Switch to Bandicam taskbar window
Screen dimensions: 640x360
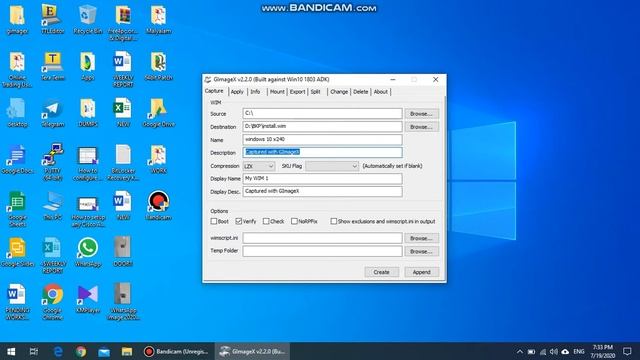tap(177, 351)
